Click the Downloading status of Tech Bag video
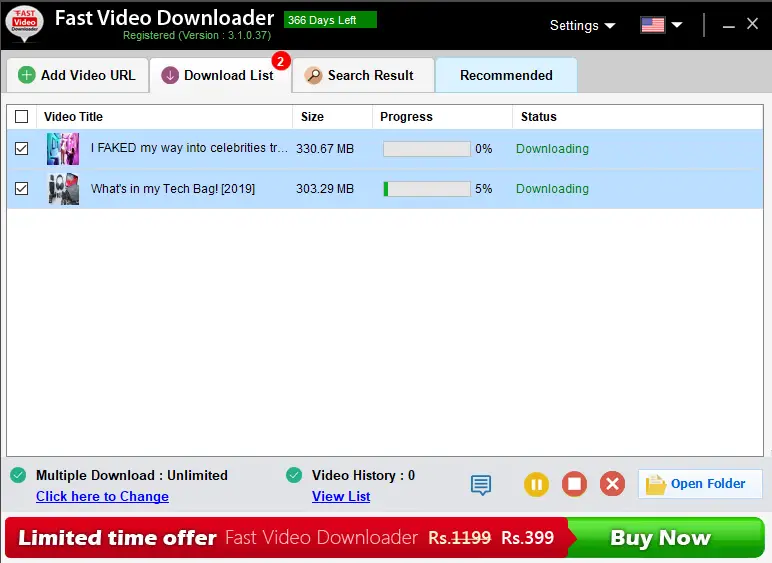This screenshot has height=563, width=772. point(552,189)
